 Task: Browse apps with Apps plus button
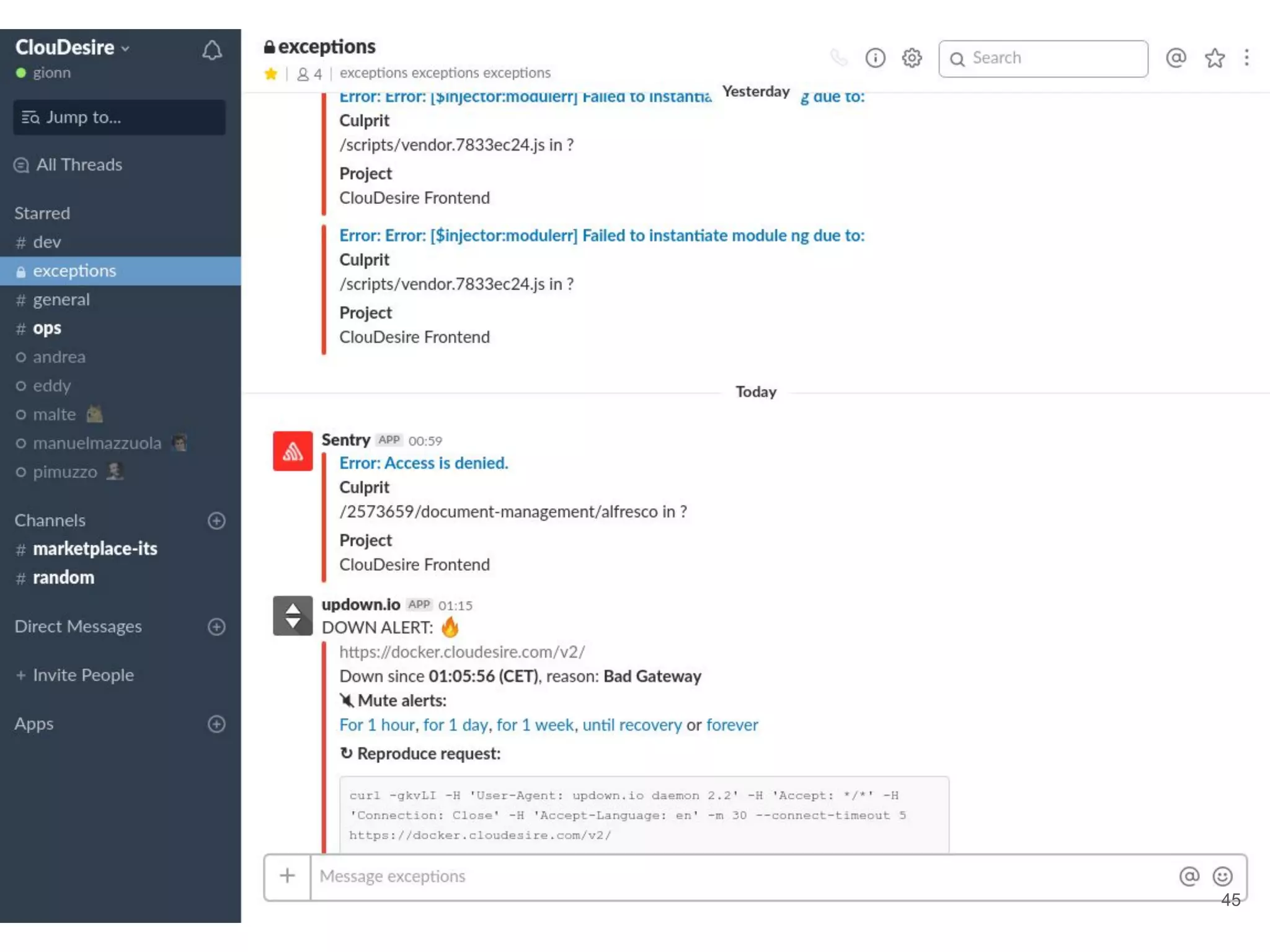(216, 724)
